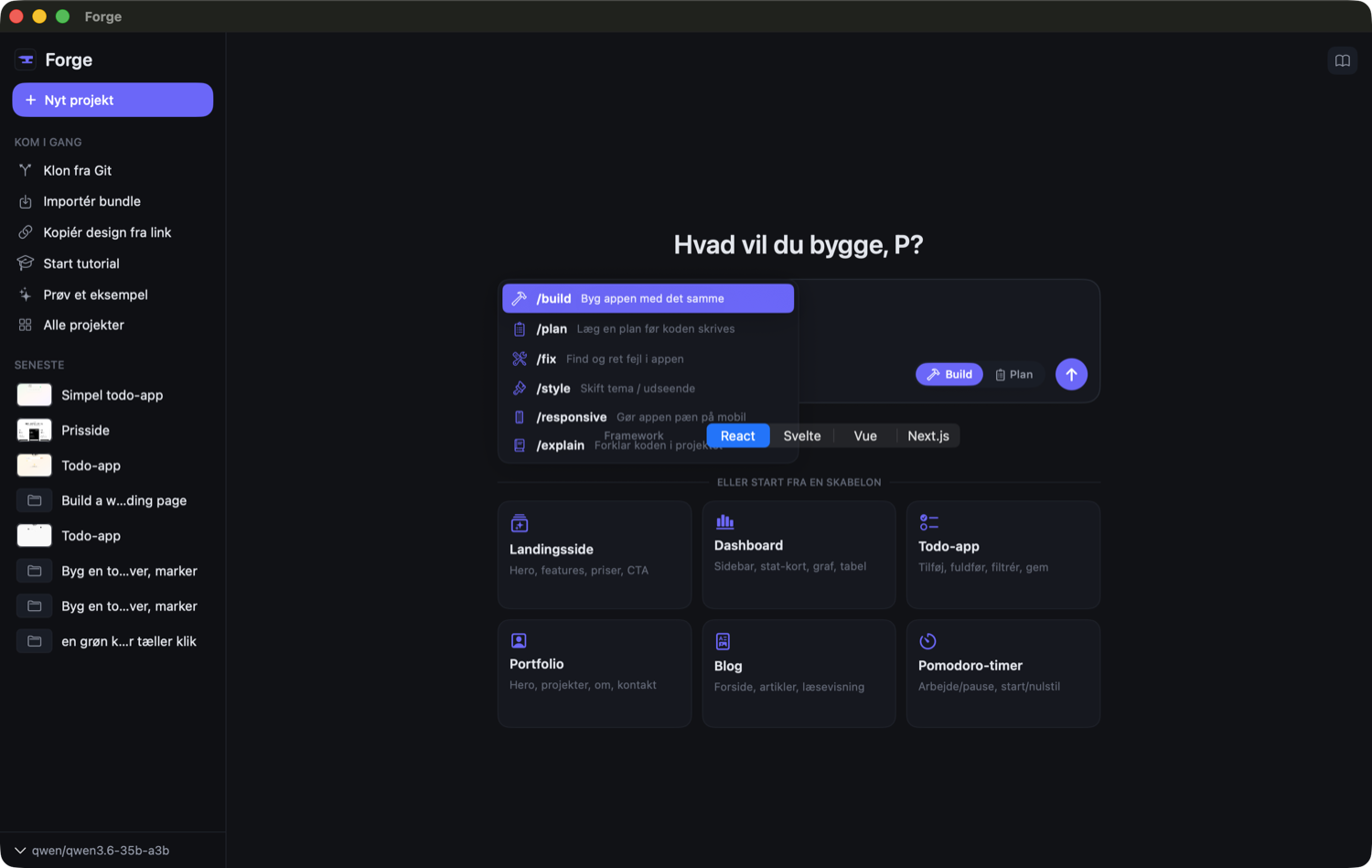The width and height of the screenshot is (1372, 868).
Task: Click the Simpel todo-app thumbnail
Action: [x=35, y=395]
